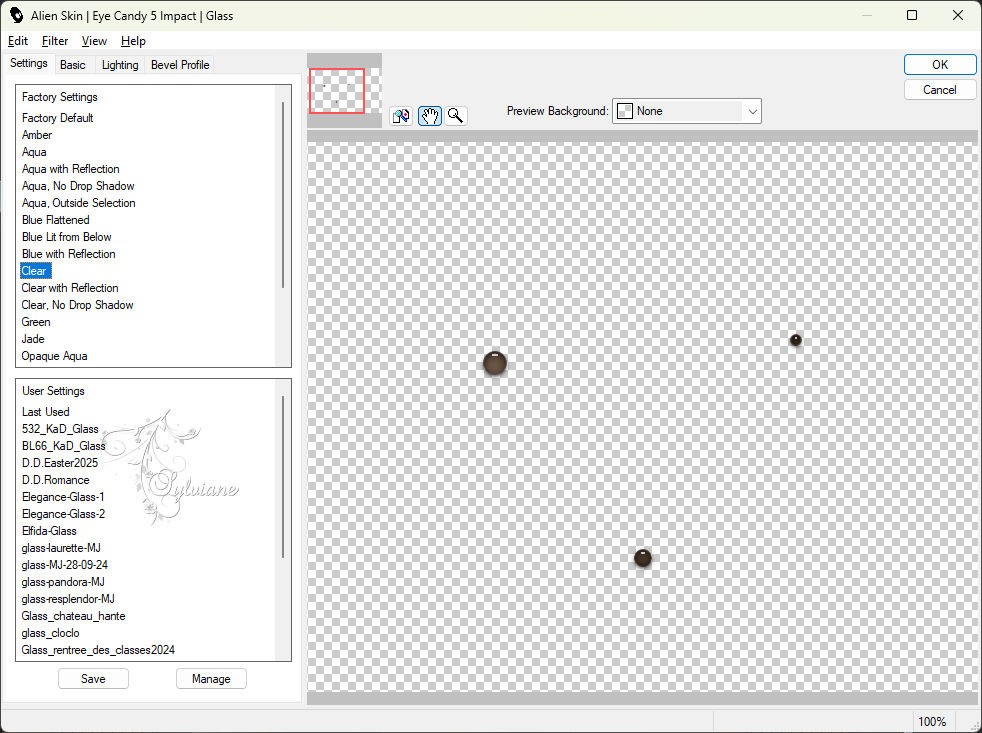The image size is (982, 733).
Task: Select the Elegance-Glass-2 user setting
Action: (x=63, y=514)
